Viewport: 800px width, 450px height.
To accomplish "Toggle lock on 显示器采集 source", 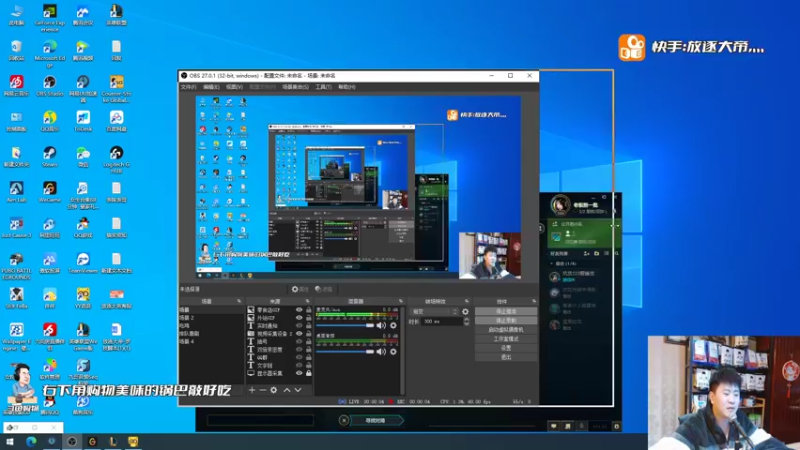I will click(x=308, y=373).
